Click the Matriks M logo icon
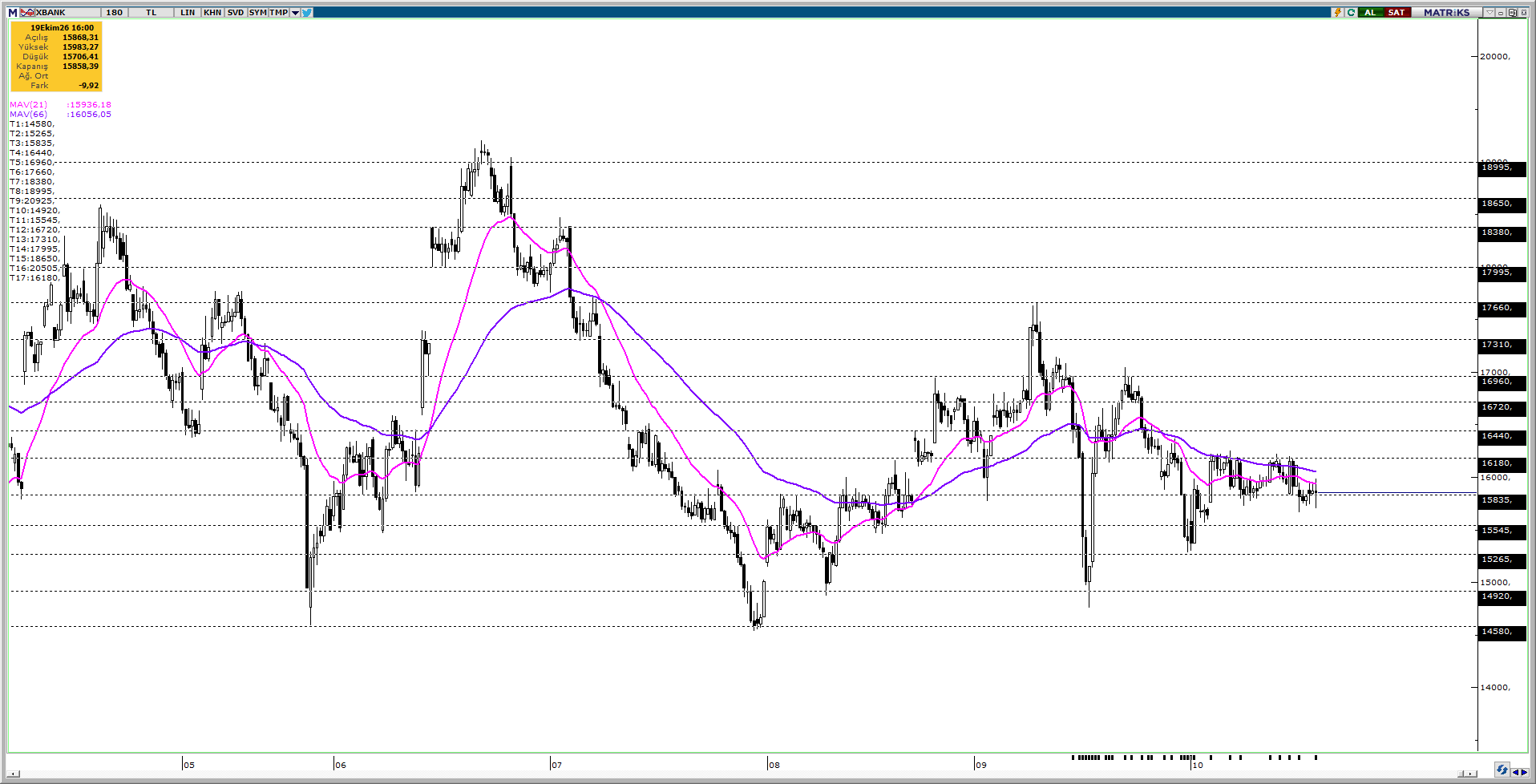Image resolution: width=1536 pixels, height=784 pixels. point(13,12)
